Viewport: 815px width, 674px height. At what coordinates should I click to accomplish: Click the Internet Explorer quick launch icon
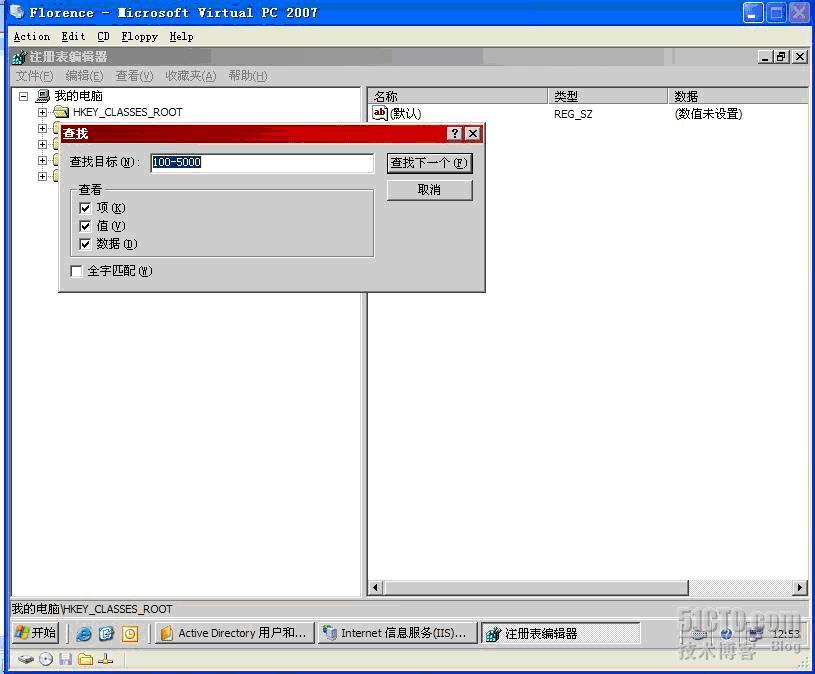point(84,633)
